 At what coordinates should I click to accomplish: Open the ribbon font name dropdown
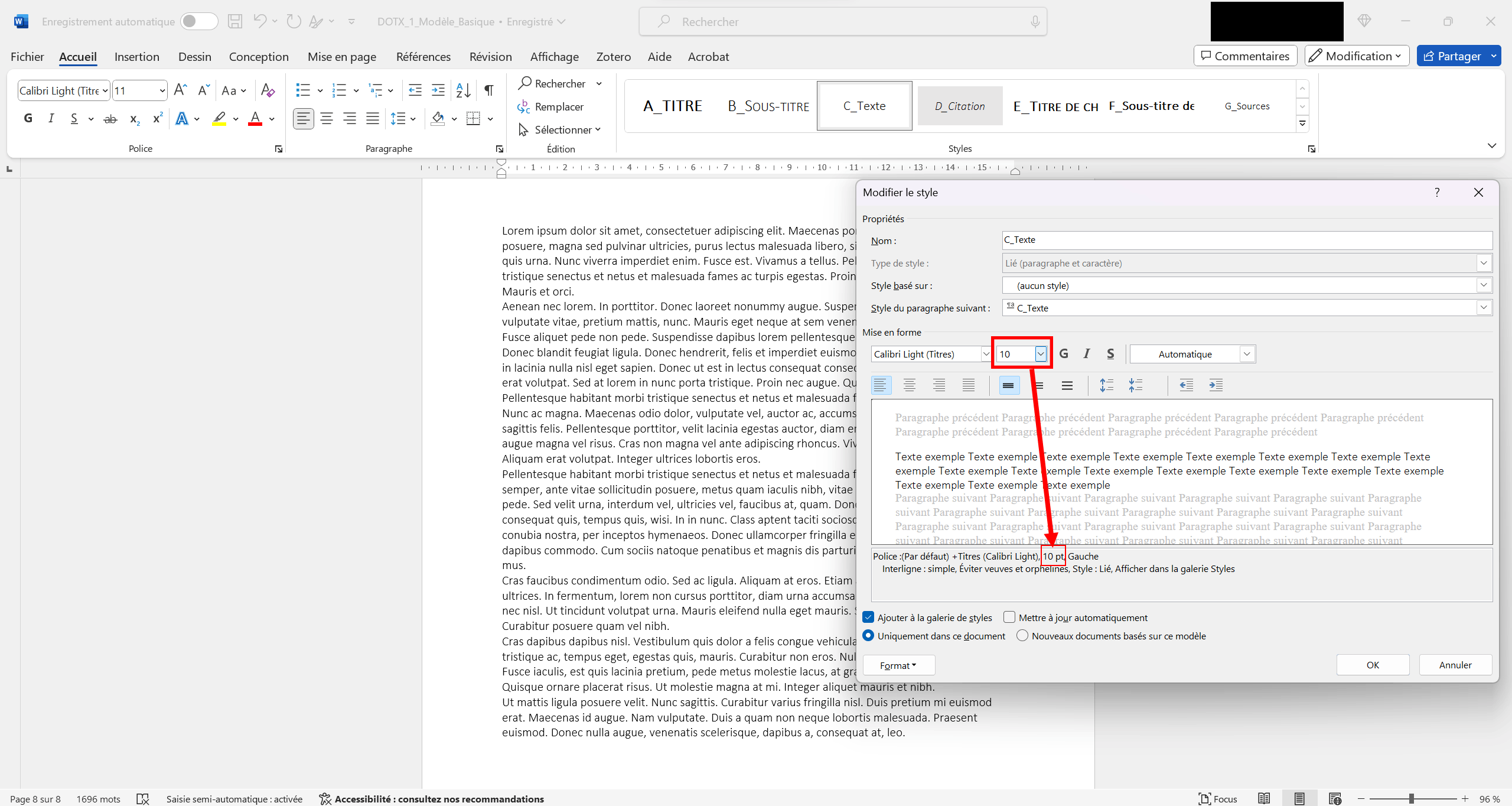(105, 90)
